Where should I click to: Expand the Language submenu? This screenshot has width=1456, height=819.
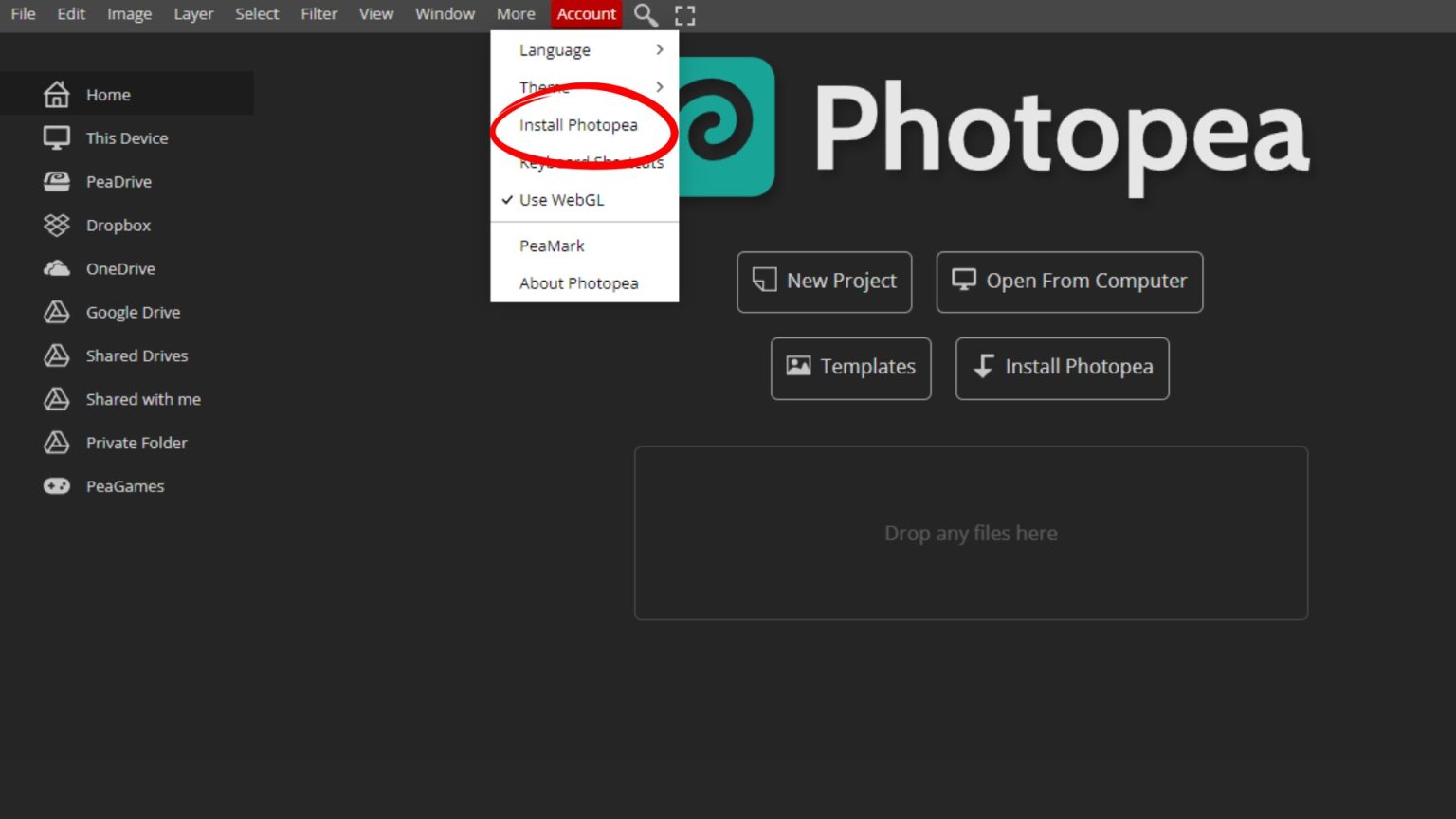(553, 50)
